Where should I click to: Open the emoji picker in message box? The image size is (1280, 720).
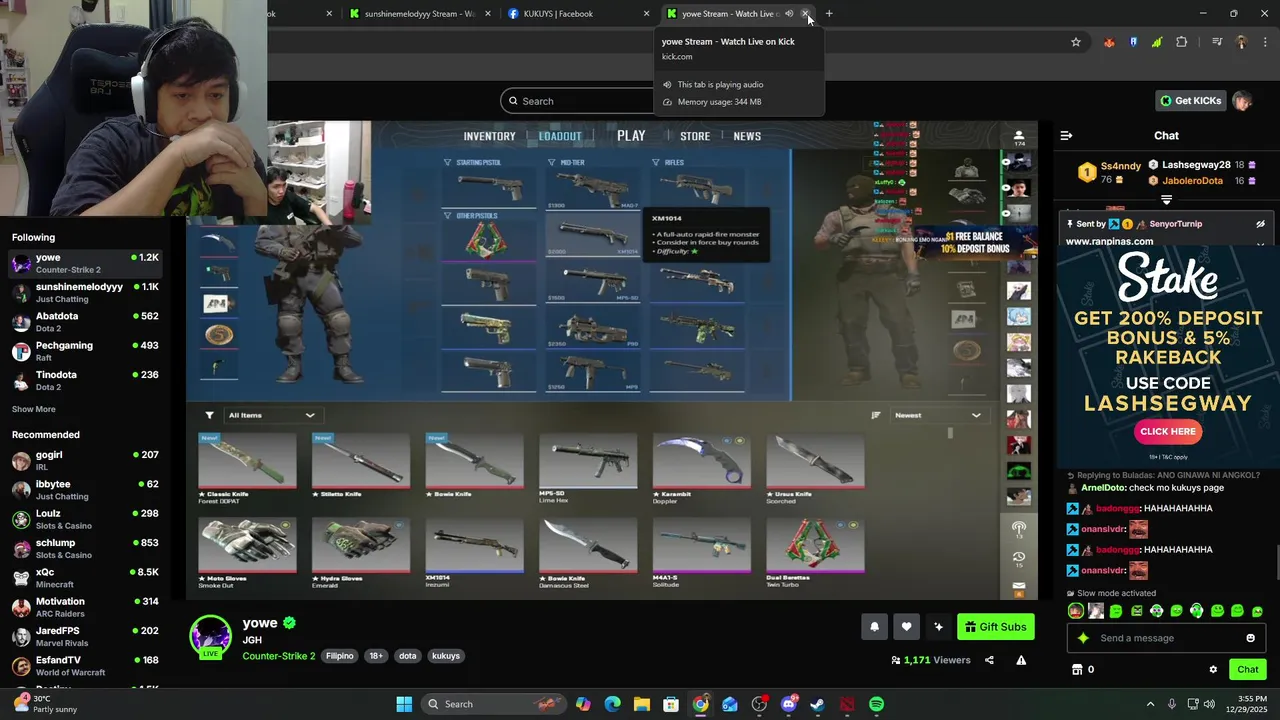click(1250, 638)
